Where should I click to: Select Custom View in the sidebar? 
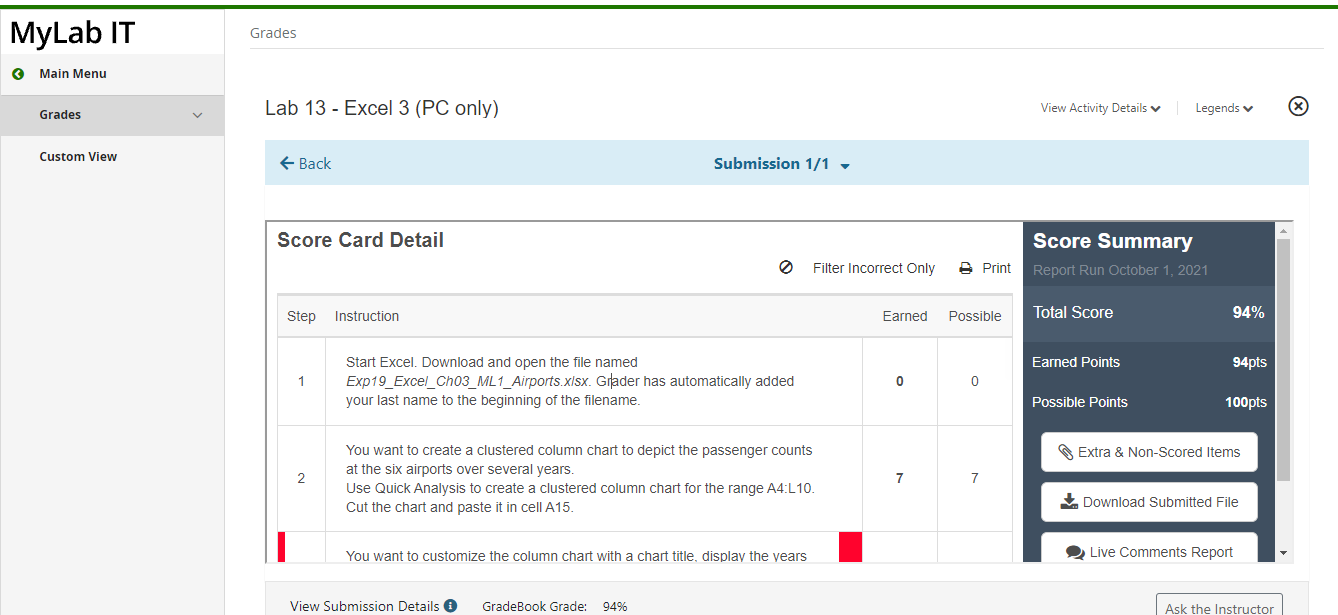tap(78, 157)
